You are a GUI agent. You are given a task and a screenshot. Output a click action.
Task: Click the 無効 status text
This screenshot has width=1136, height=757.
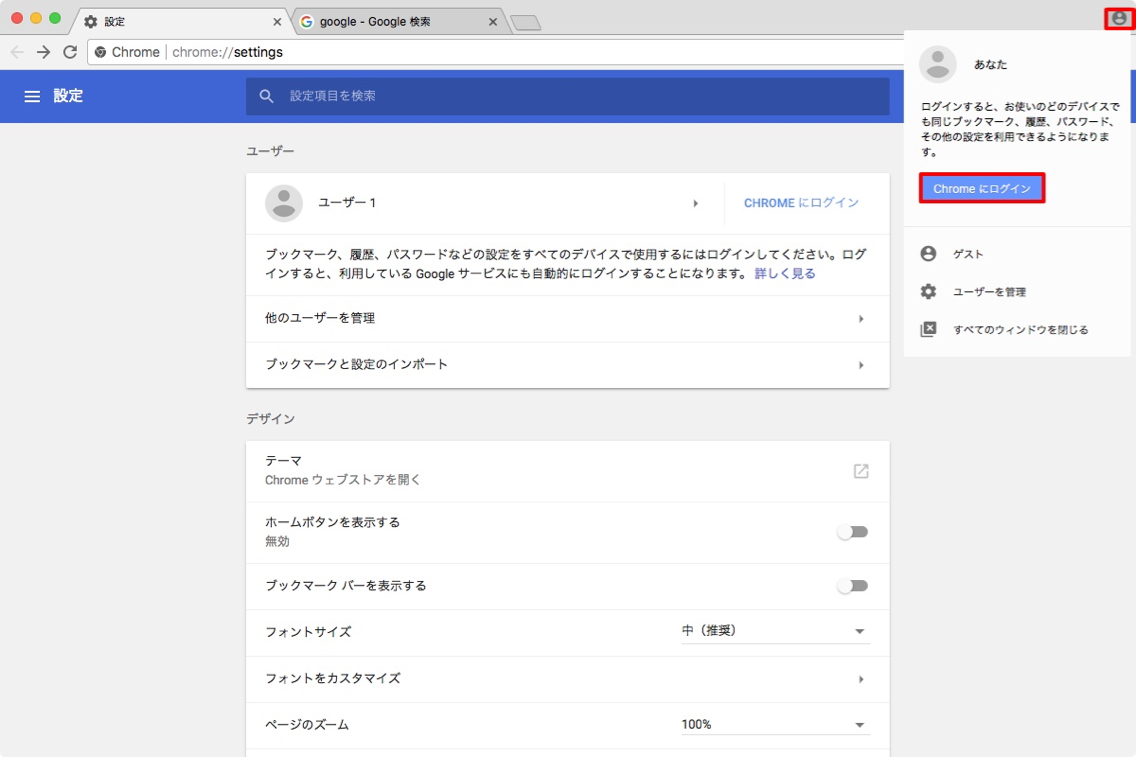(277, 541)
